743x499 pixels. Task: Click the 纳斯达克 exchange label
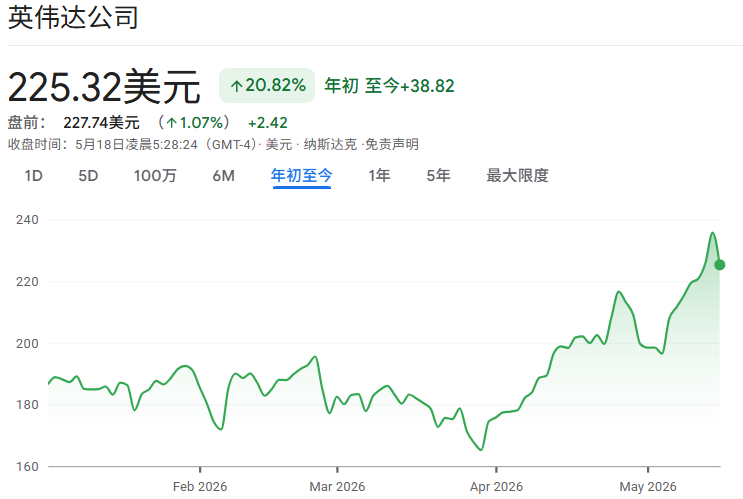point(330,144)
